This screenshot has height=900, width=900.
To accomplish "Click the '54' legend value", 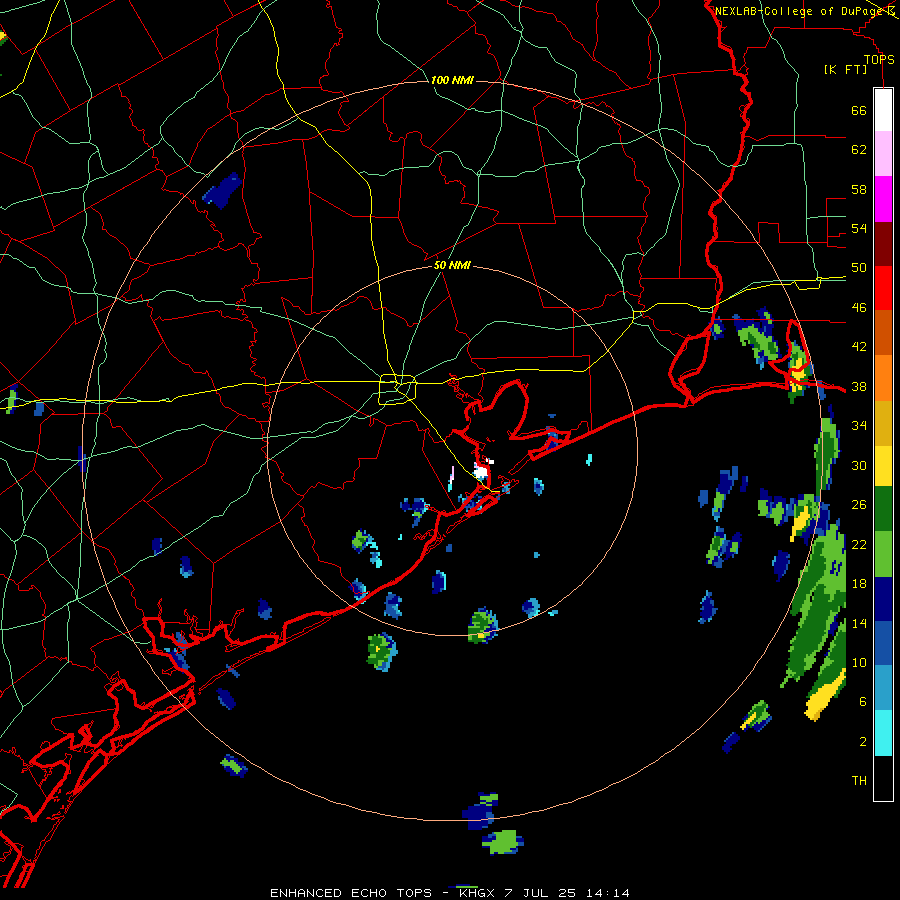I will coord(859,229).
